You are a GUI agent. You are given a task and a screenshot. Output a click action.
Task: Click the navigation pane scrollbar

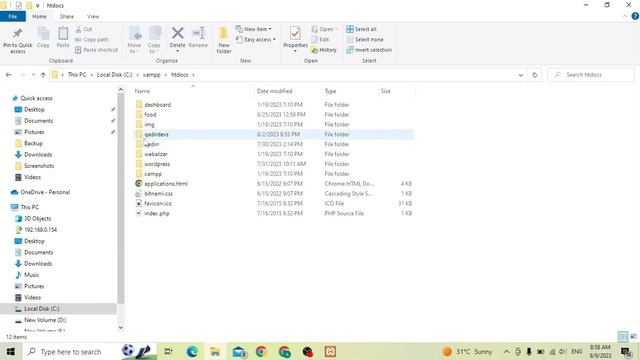[121, 198]
